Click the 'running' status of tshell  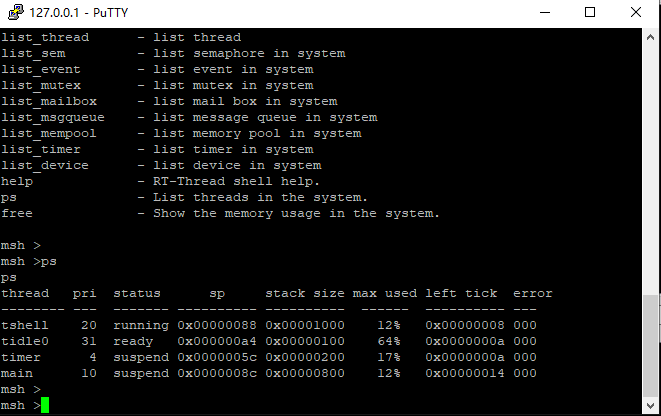point(141,326)
